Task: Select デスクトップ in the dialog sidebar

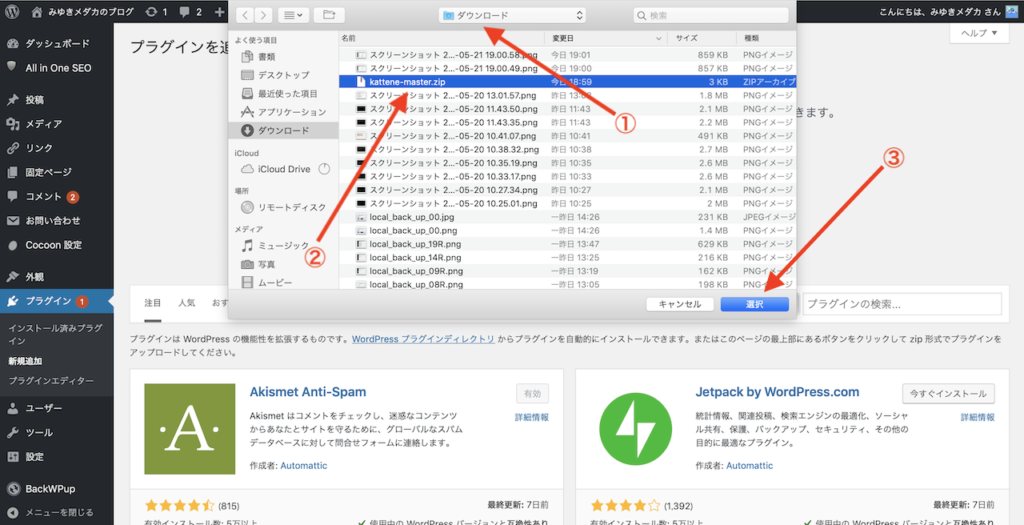Action: (282, 75)
